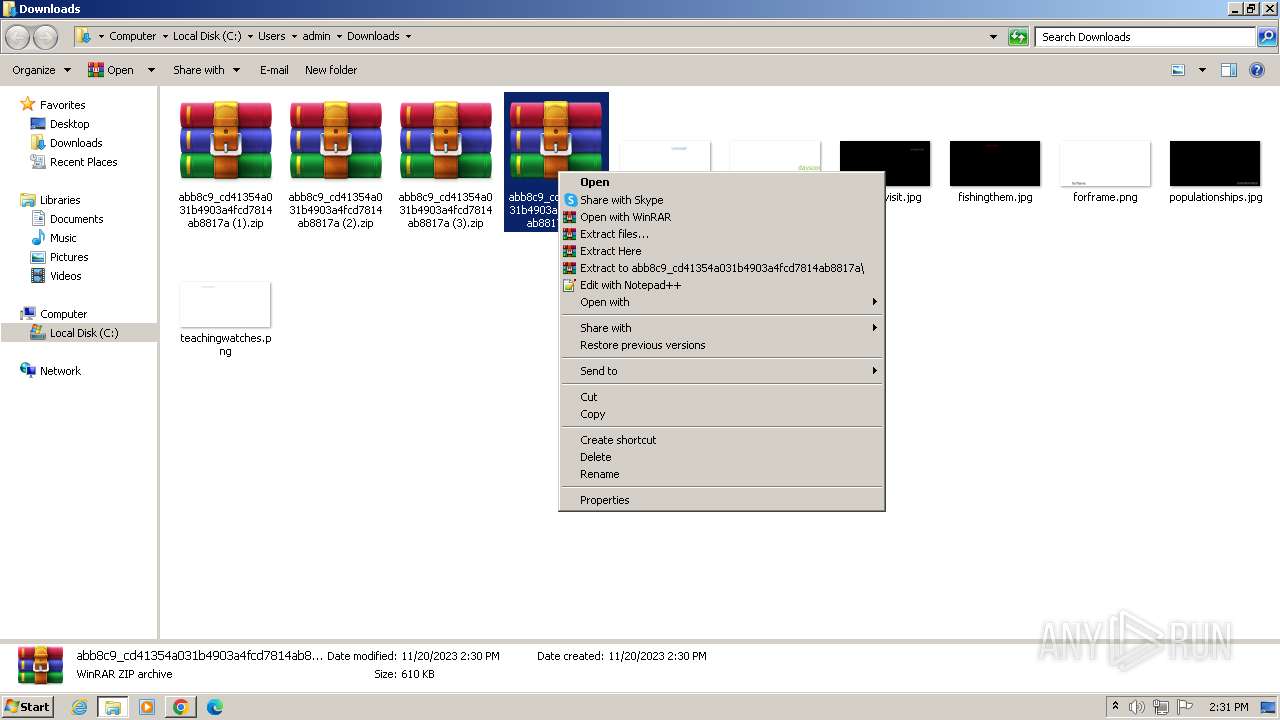This screenshot has height=720, width=1280.
Task: Click the Start button
Action: coord(27,707)
